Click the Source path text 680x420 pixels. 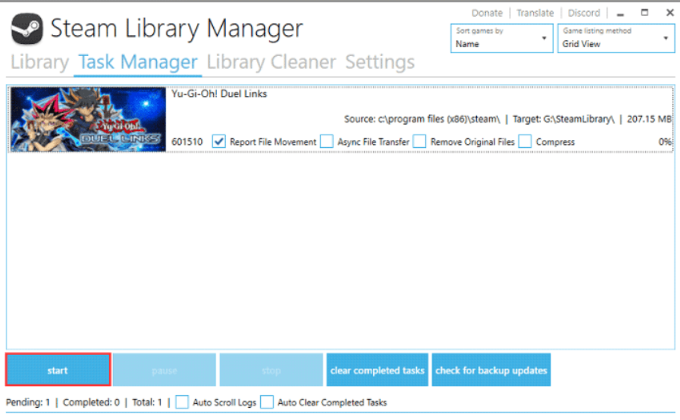tap(422, 119)
